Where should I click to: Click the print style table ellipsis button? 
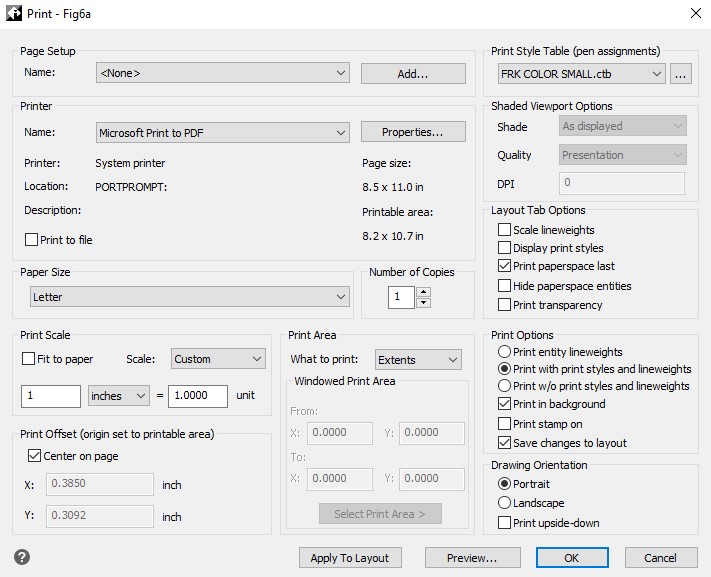pyautogui.click(x=680, y=74)
